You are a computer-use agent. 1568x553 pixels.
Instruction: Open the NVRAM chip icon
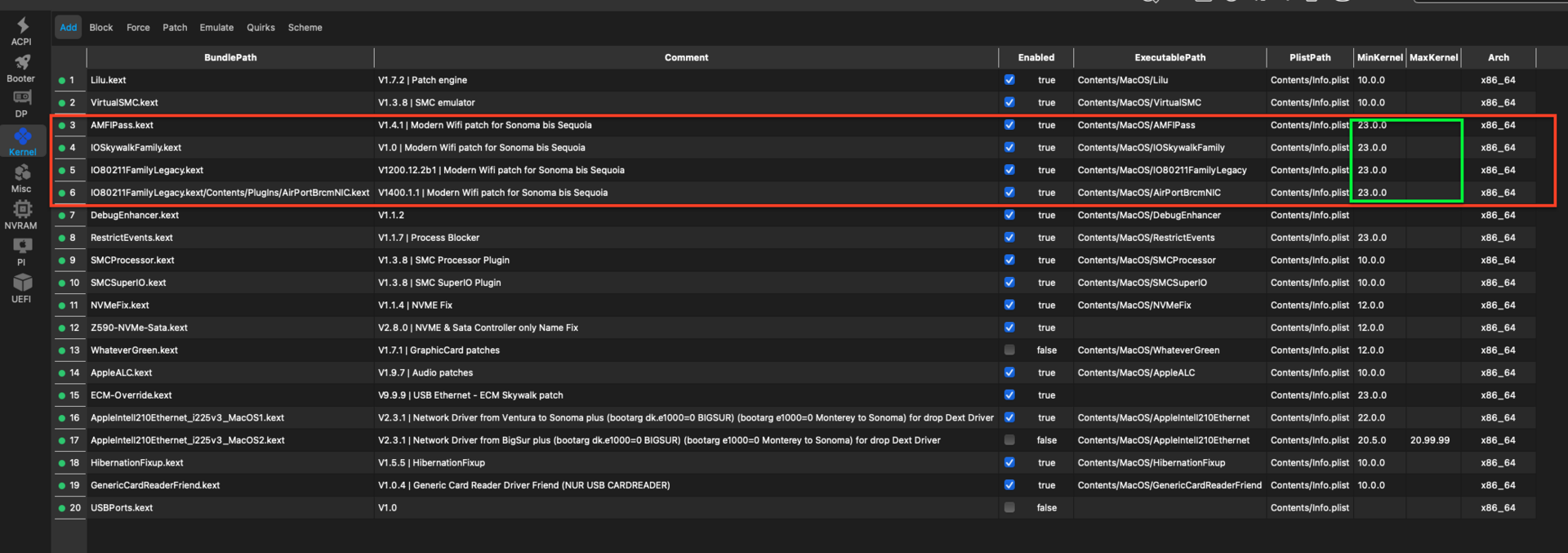click(22, 214)
